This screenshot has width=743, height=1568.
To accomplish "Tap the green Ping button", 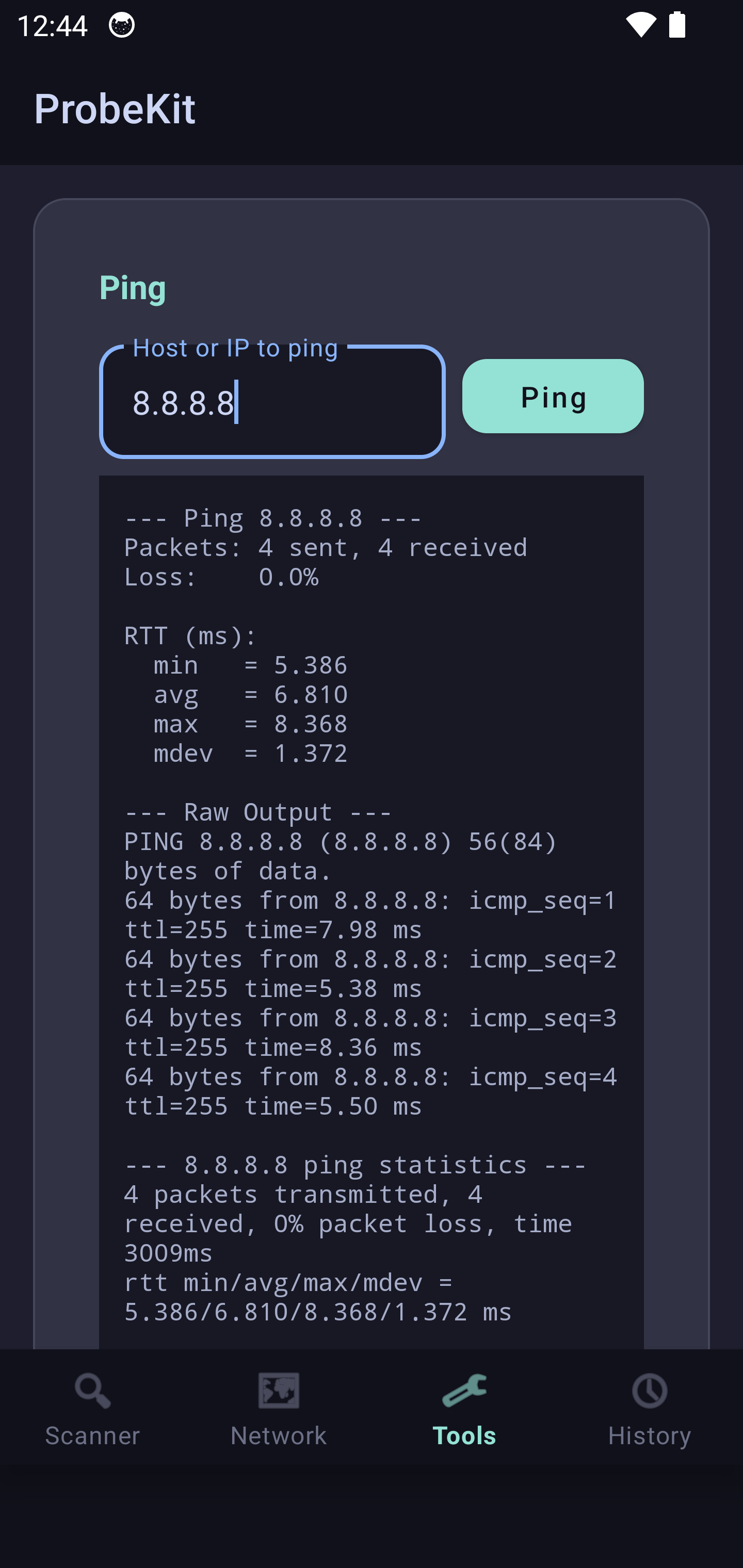I will pos(553,396).
